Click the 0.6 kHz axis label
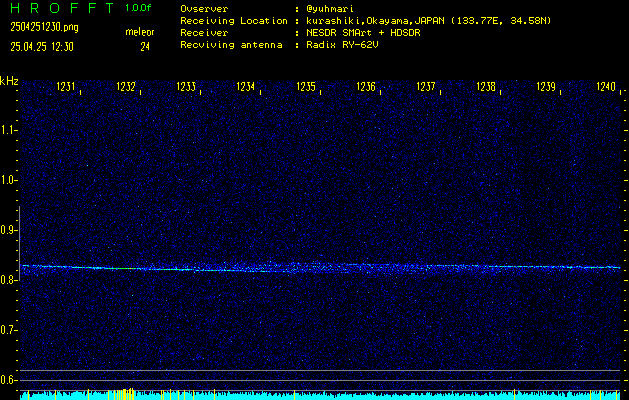 tap(7, 380)
